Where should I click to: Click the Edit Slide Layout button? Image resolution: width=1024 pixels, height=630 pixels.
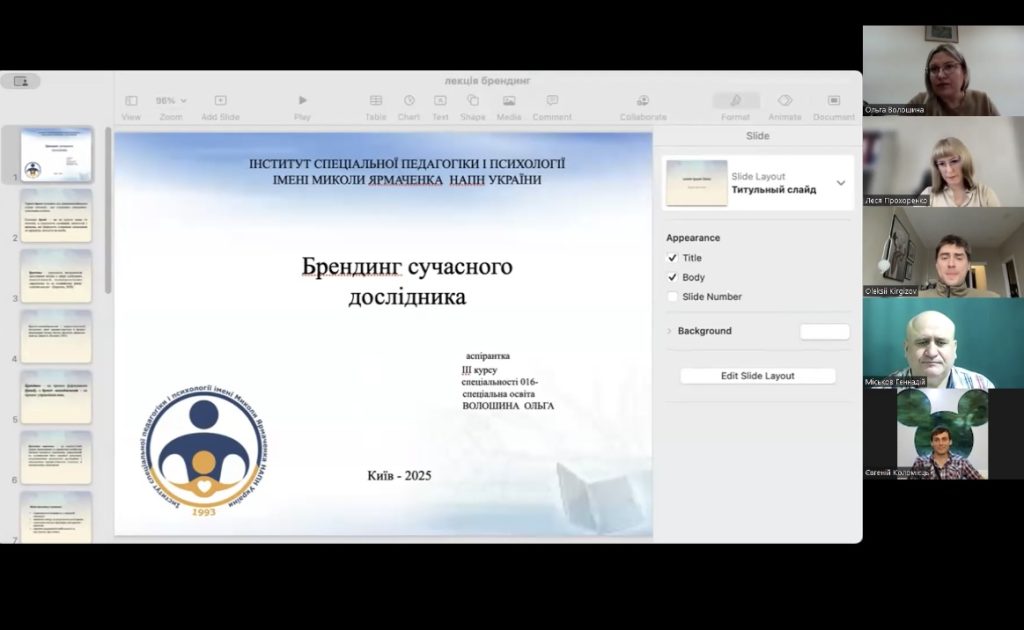pyautogui.click(x=757, y=376)
